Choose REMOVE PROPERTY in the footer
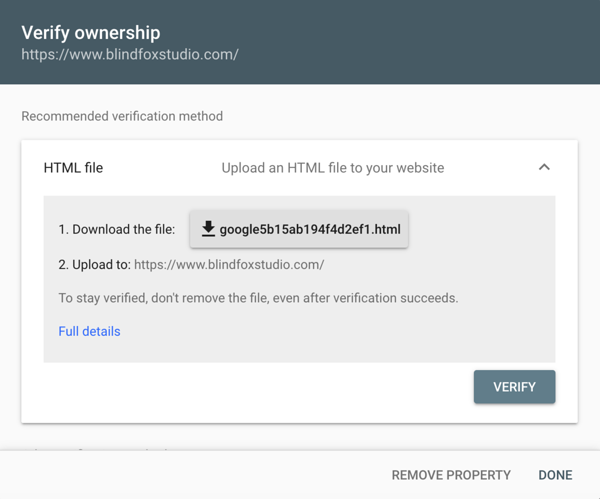The width and height of the screenshot is (600, 499). [x=451, y=475]
